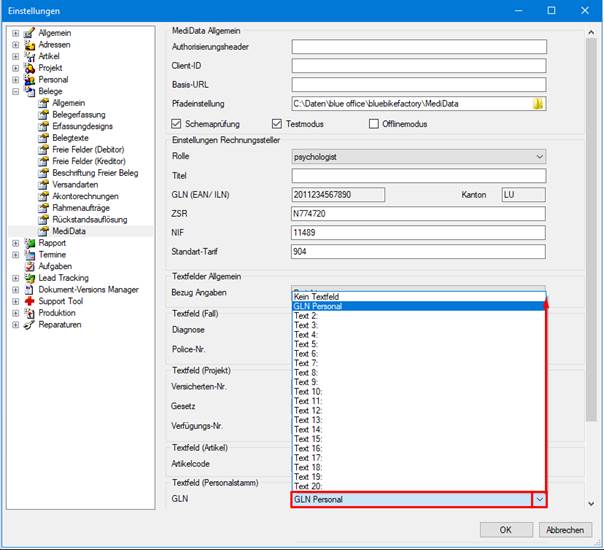
Task: Collapse the Belege tree node
Action: coord(15,91)
